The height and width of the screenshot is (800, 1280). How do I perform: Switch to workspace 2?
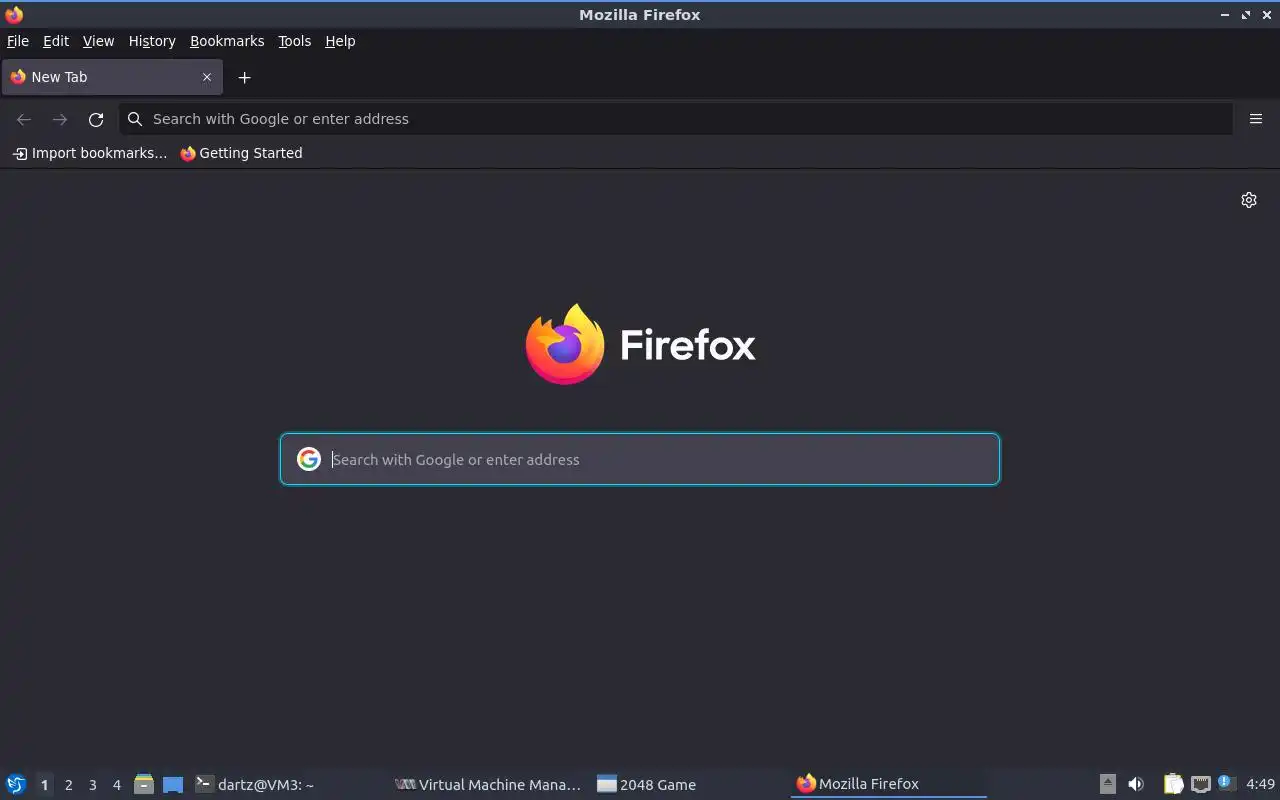click(x=68, y=785)
